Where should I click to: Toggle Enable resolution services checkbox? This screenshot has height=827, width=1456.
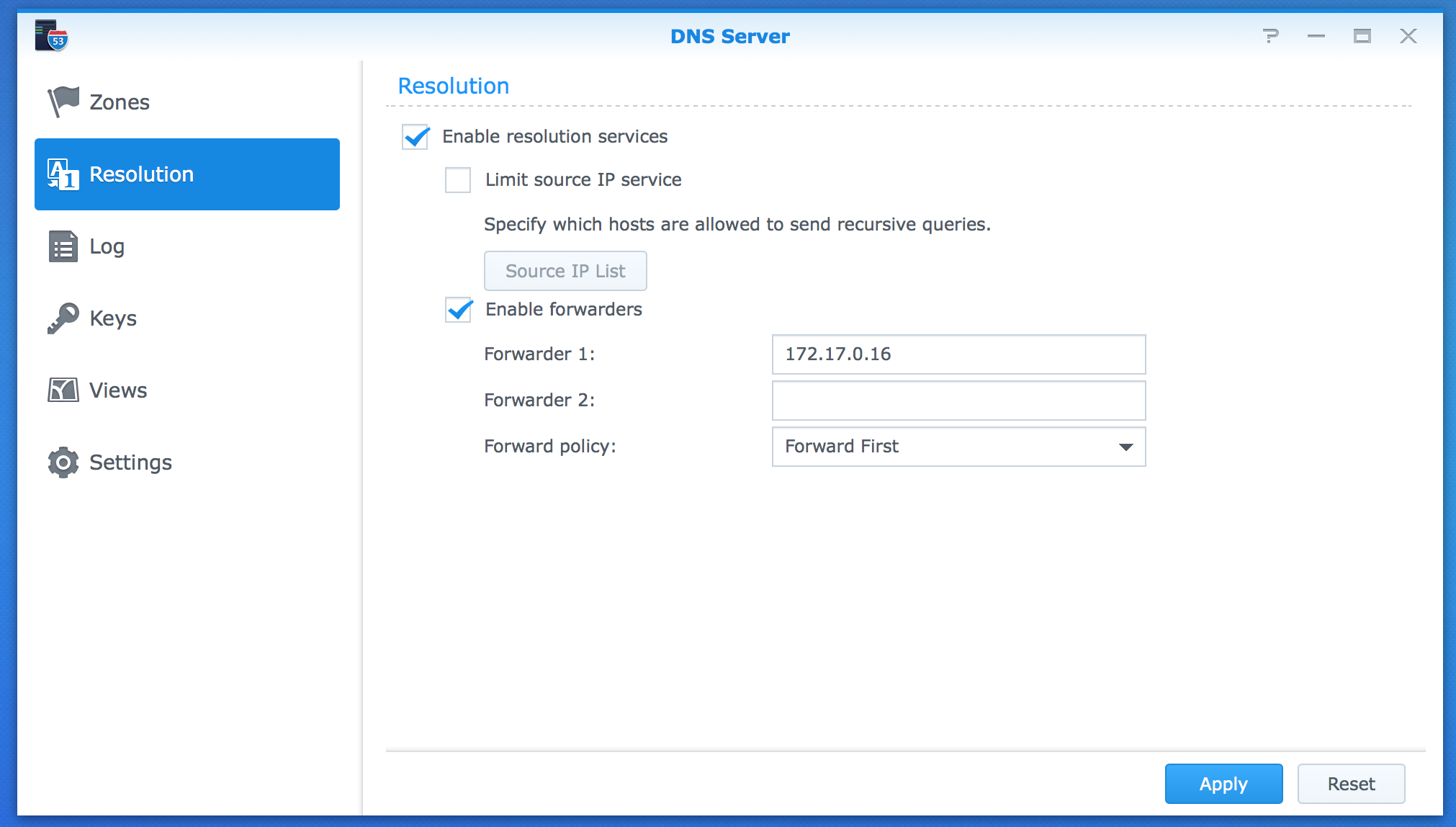419,136
